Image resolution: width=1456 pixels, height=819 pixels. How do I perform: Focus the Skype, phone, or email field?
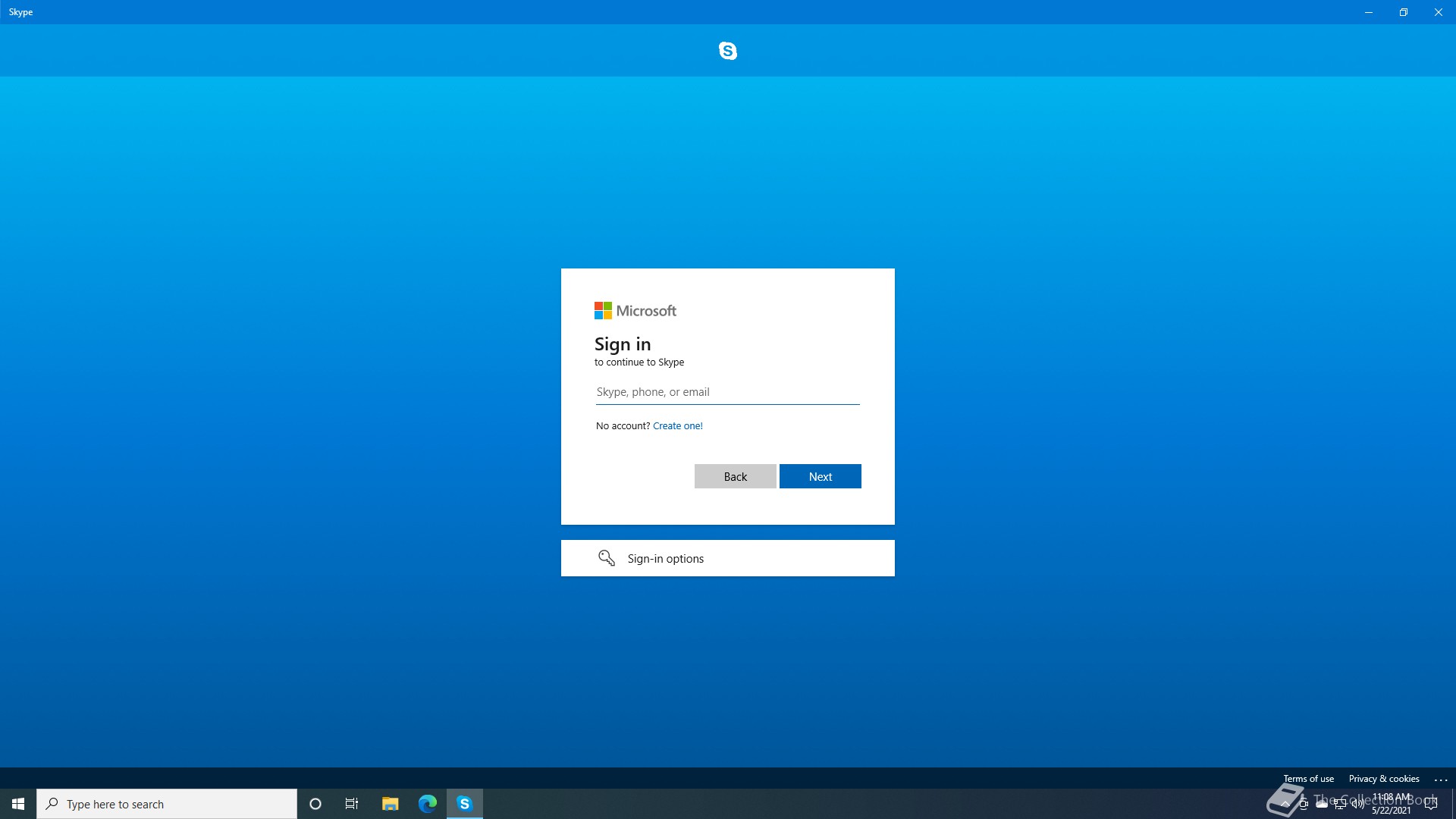[728, 392]
